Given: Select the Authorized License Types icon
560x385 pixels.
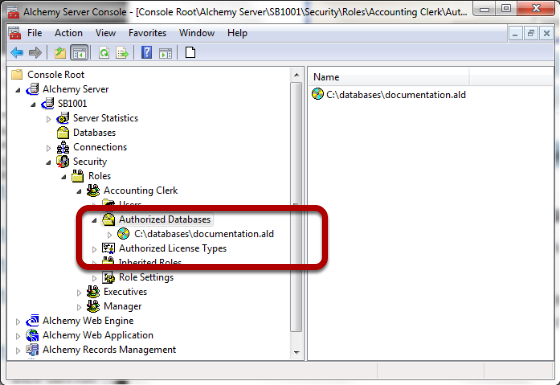Looking at the screenshot, I should point(108,248).
